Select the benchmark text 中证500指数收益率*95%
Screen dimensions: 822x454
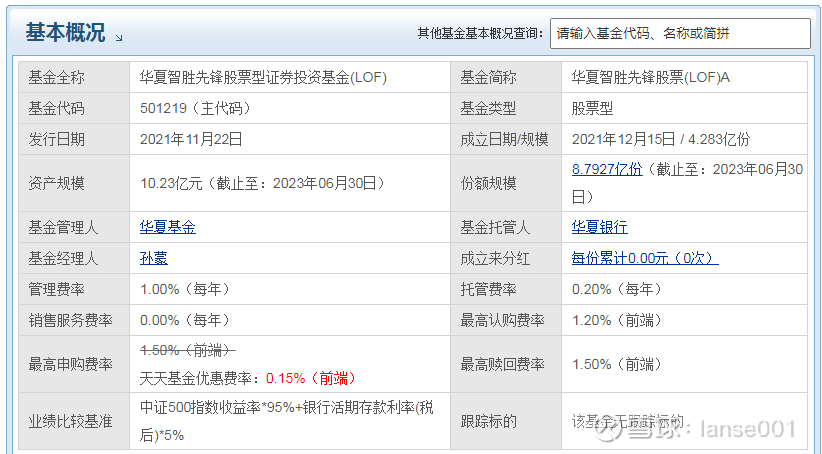pyautogui.click(x=217, y=408)
